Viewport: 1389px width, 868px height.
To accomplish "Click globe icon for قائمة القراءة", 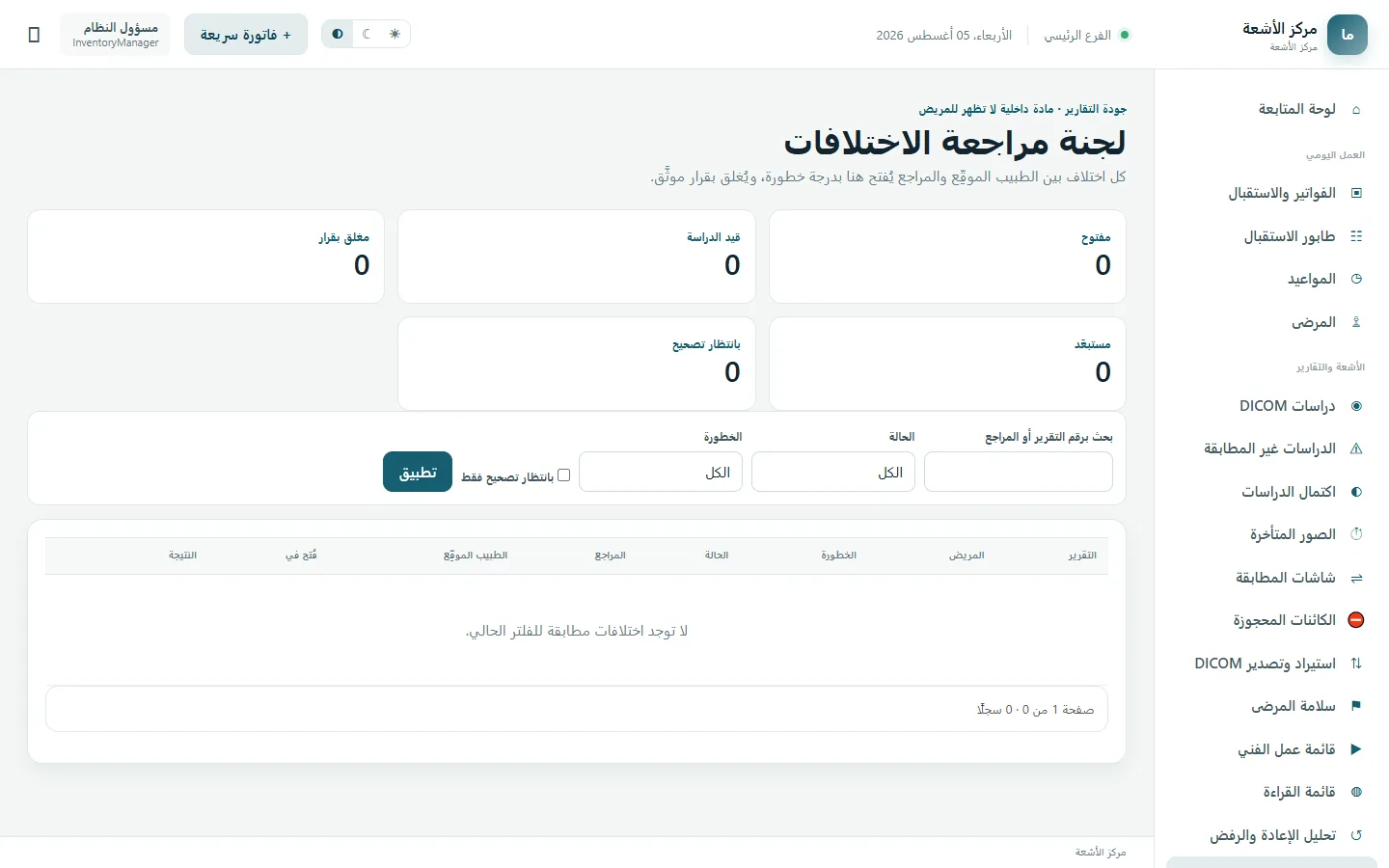I will click(1356, 792).
